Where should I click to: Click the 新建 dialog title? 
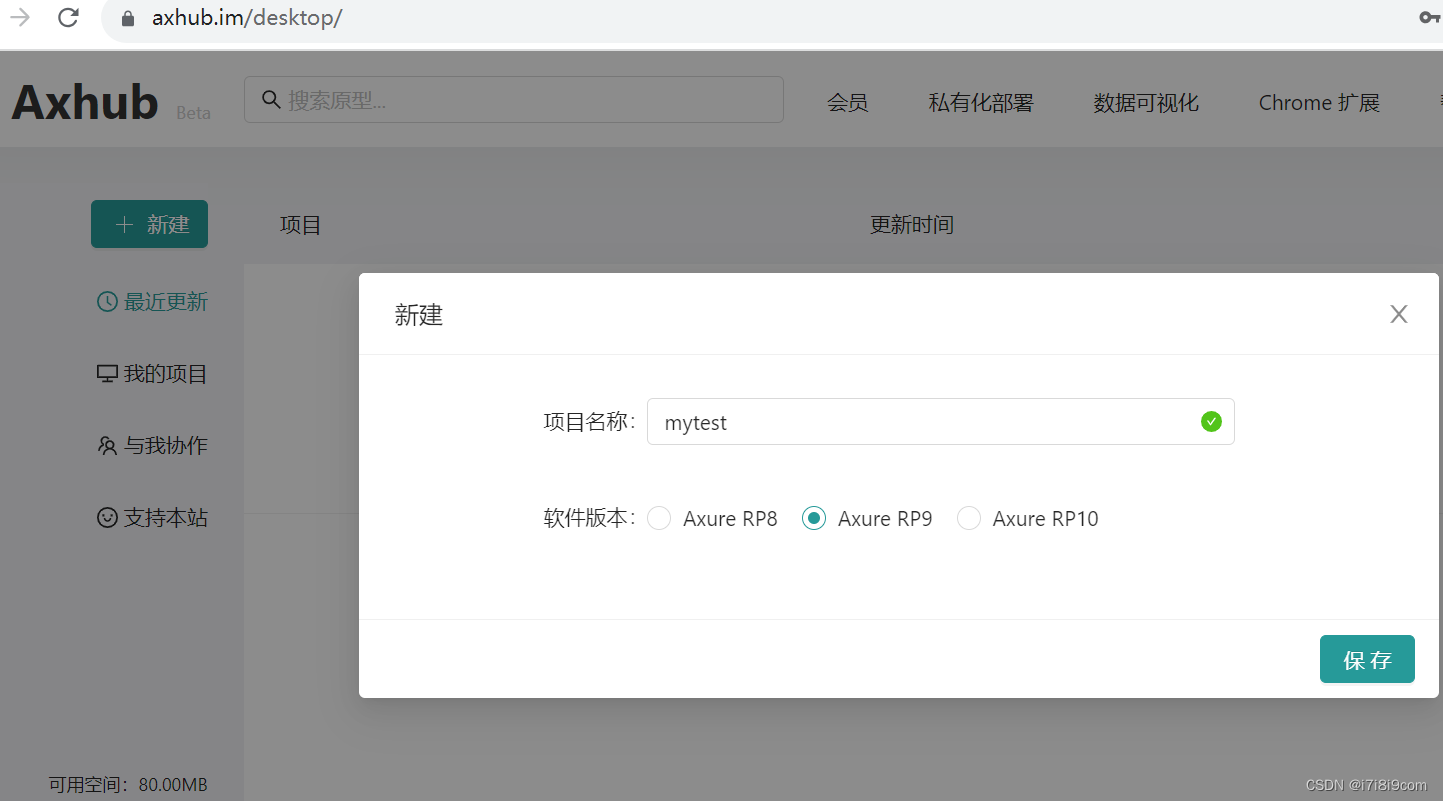tap(419, 316)
